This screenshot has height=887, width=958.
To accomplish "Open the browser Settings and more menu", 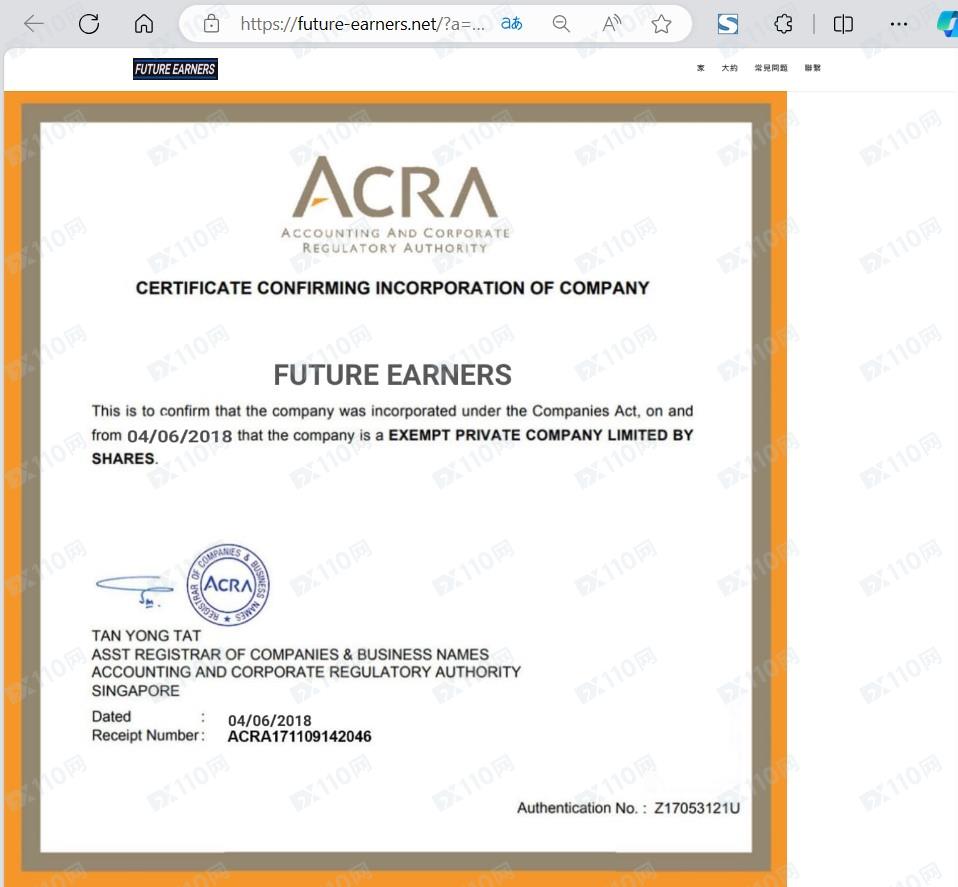I will (x=899, y=24).
